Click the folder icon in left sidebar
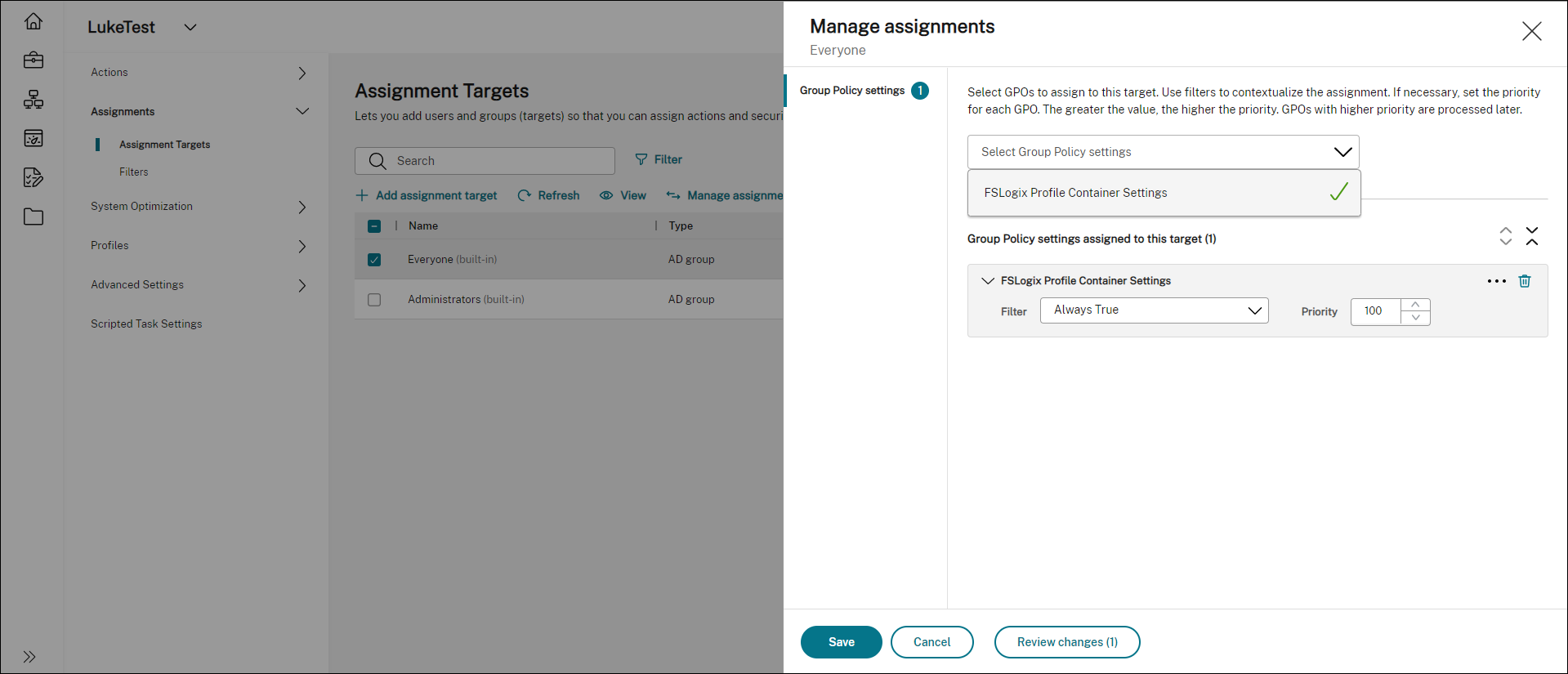Image resolution: width=1568 pixels, height=674 pixels. [34, 217]
